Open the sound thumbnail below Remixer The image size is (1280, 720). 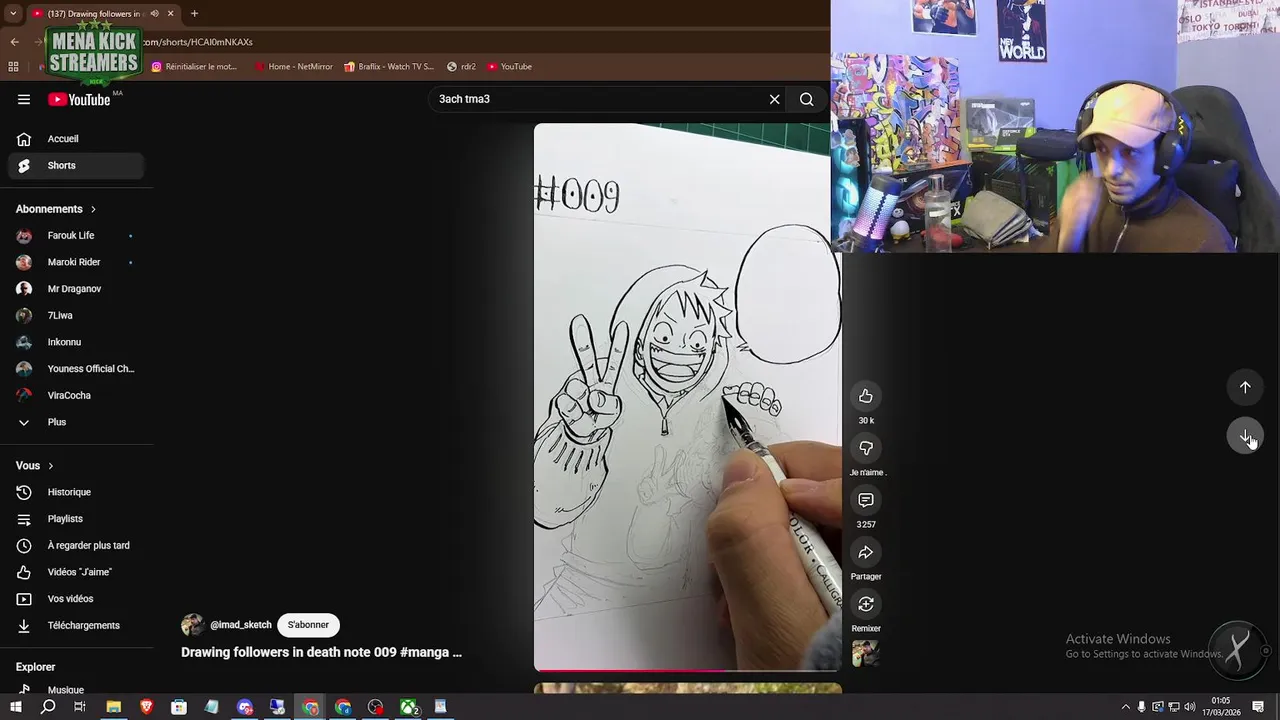click(866, 653)
